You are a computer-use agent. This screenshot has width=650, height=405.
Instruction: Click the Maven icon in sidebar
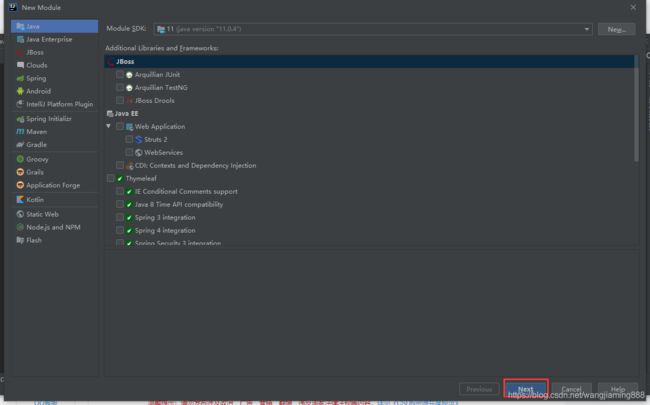pos(20,132)
